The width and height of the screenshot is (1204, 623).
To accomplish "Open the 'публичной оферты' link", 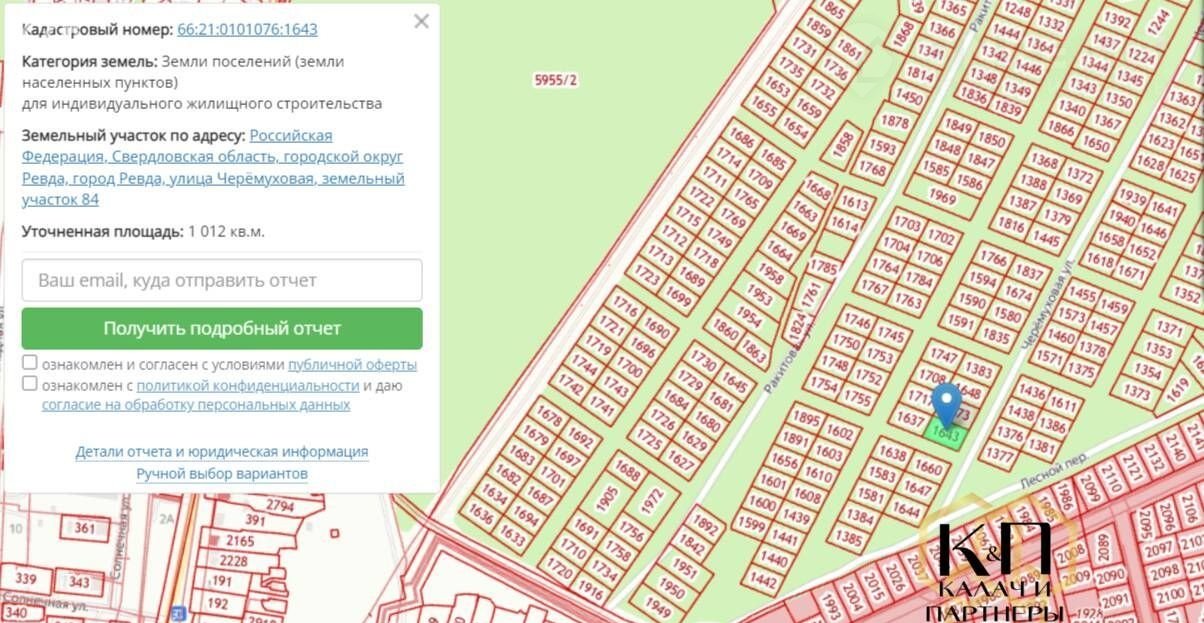I will point(352,365).
